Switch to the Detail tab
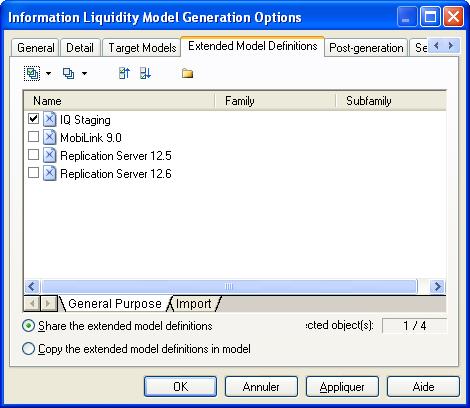 coord(80,48)
